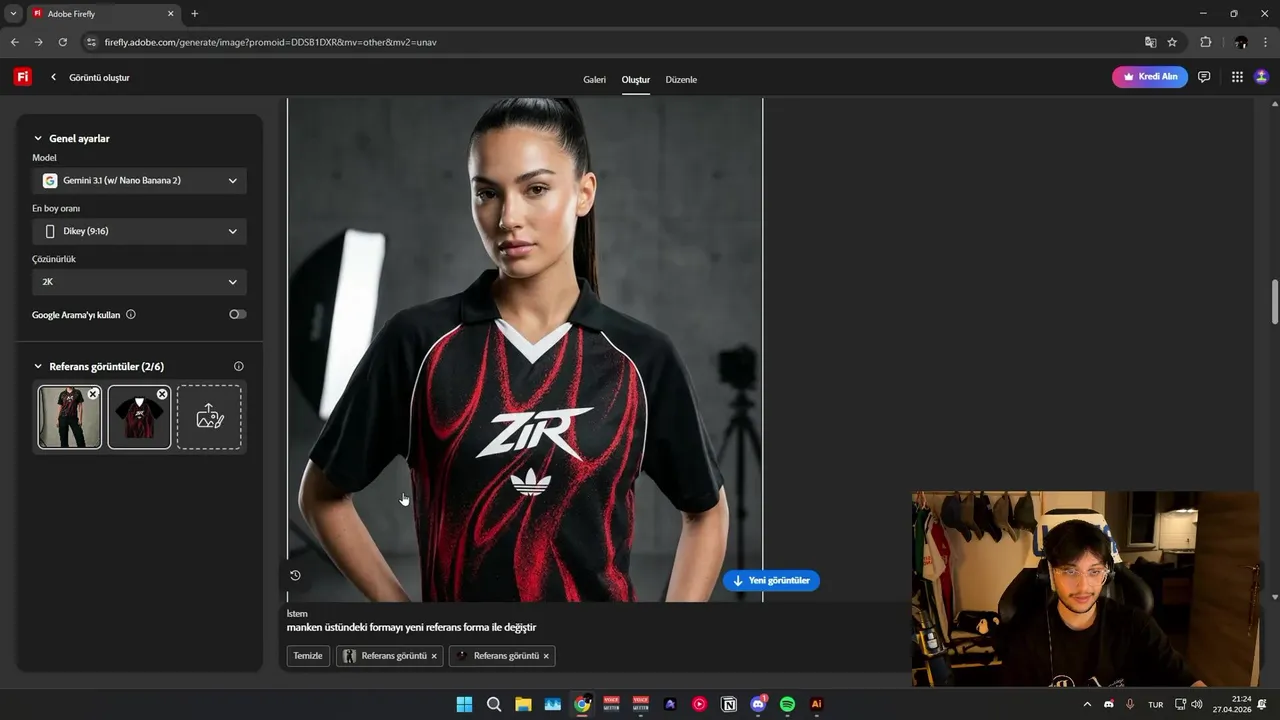Open a new browser tab
Image resolution: width=1280 pixels, height=720 pixels.
[x=195, y=14]
